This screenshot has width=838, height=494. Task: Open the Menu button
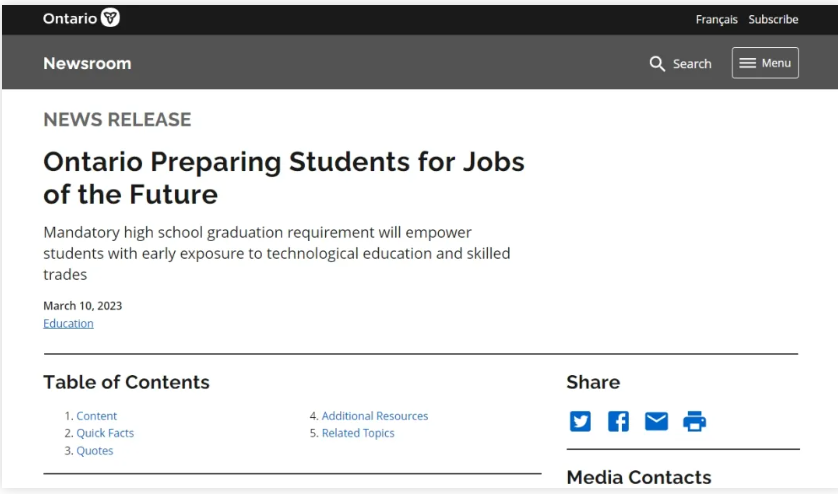click(x=765, y=63)
